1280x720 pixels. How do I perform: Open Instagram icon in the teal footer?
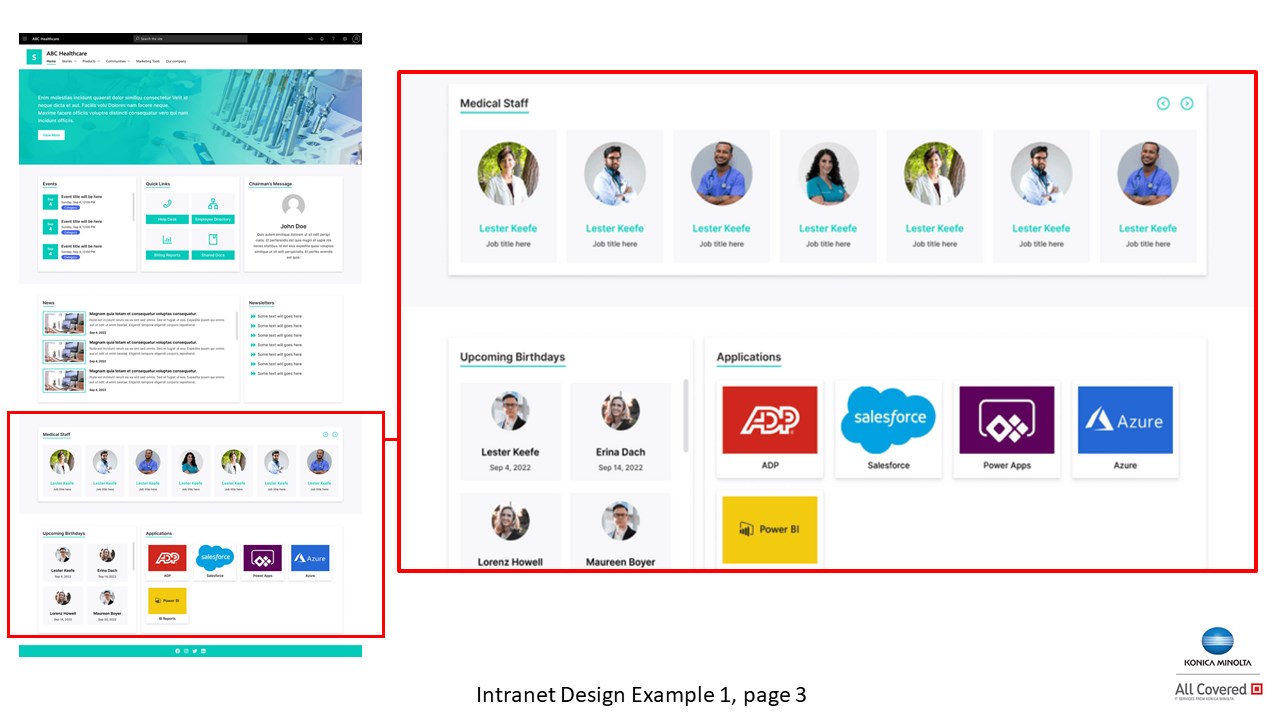(186, 651)
